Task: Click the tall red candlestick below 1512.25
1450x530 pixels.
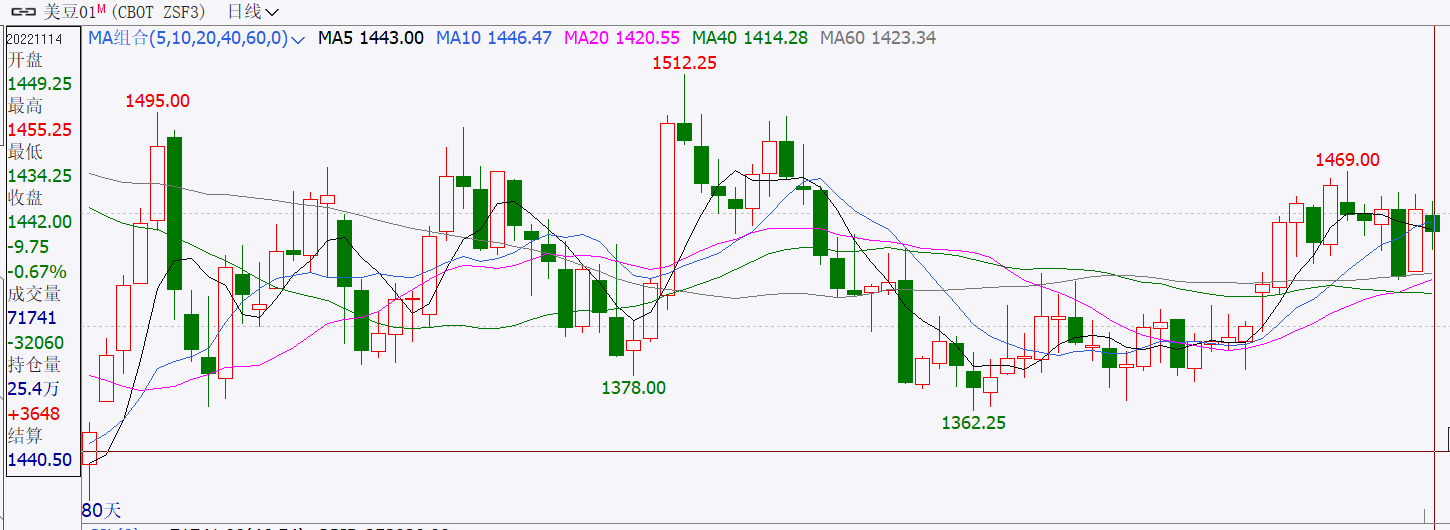Action: 667,208
